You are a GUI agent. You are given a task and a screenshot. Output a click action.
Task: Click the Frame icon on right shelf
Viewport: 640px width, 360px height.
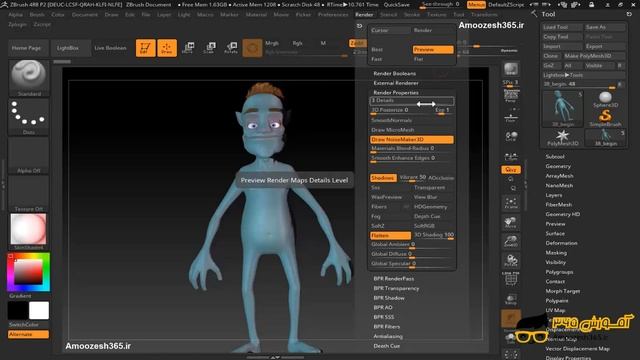tap(511, 203)
